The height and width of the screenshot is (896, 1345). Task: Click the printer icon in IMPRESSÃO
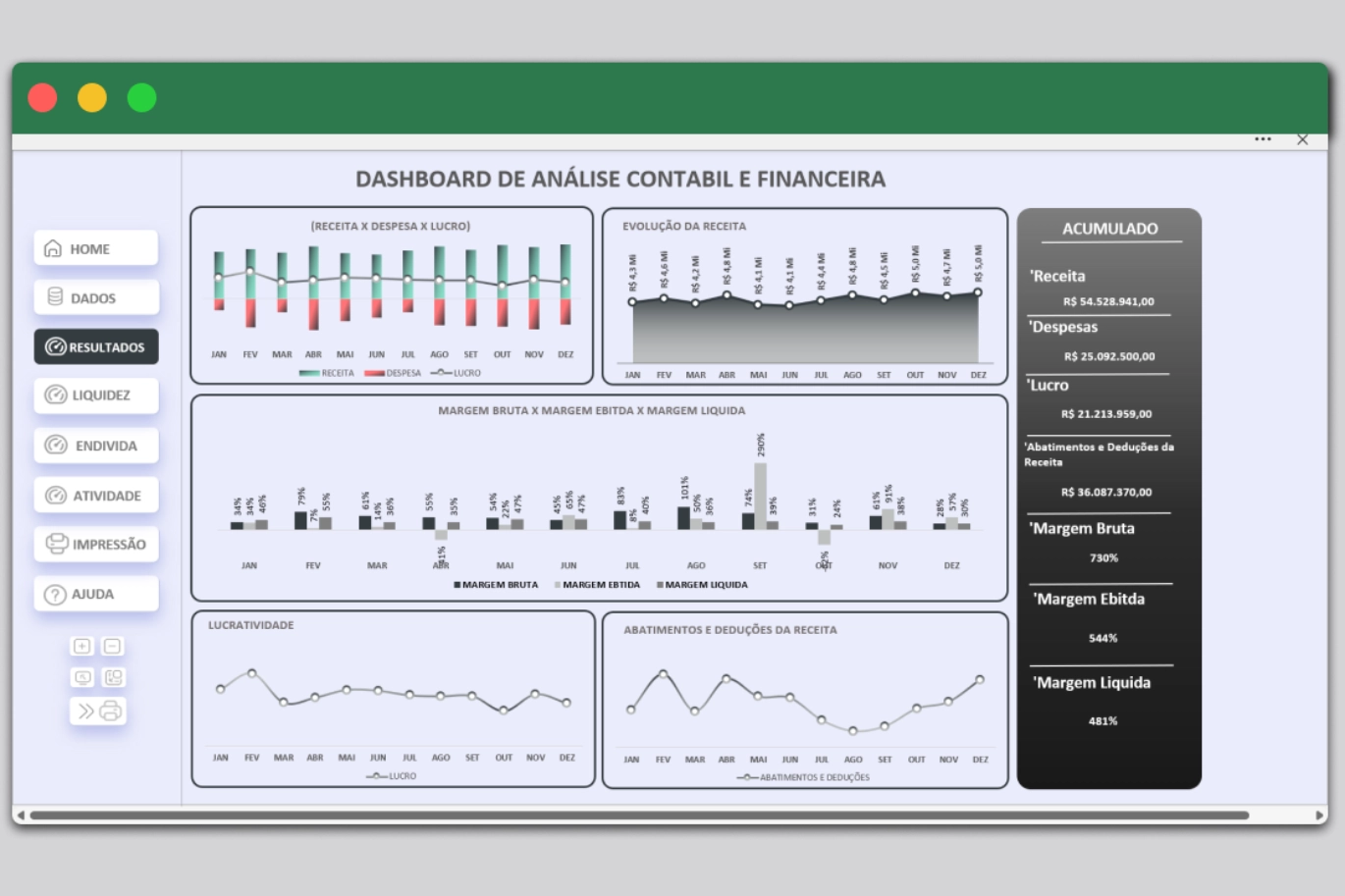[57, 544]
